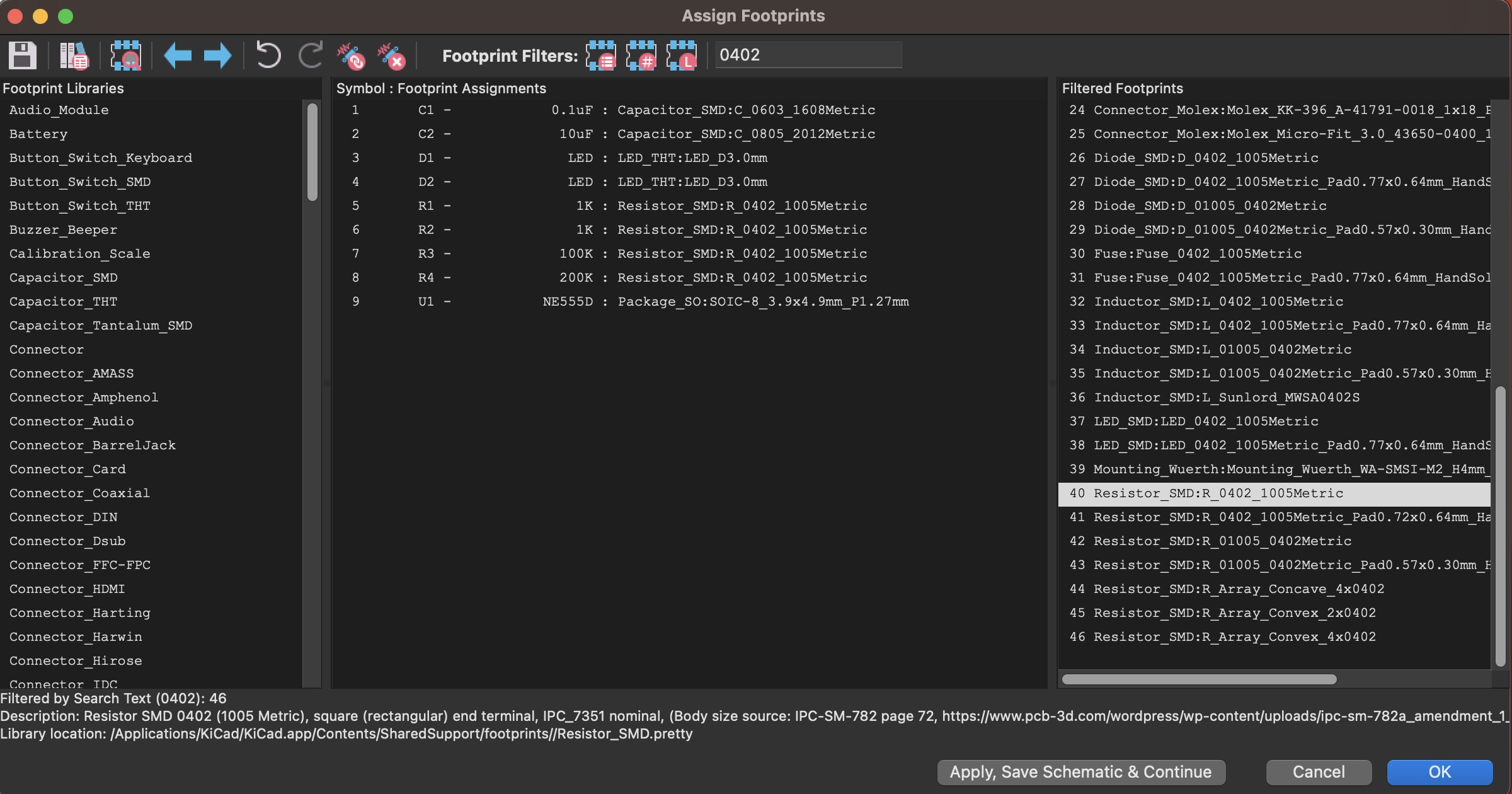This screenshot has width=1512, height=794.
Task: Toggle the filter by pin count icon
Action: 641,55
